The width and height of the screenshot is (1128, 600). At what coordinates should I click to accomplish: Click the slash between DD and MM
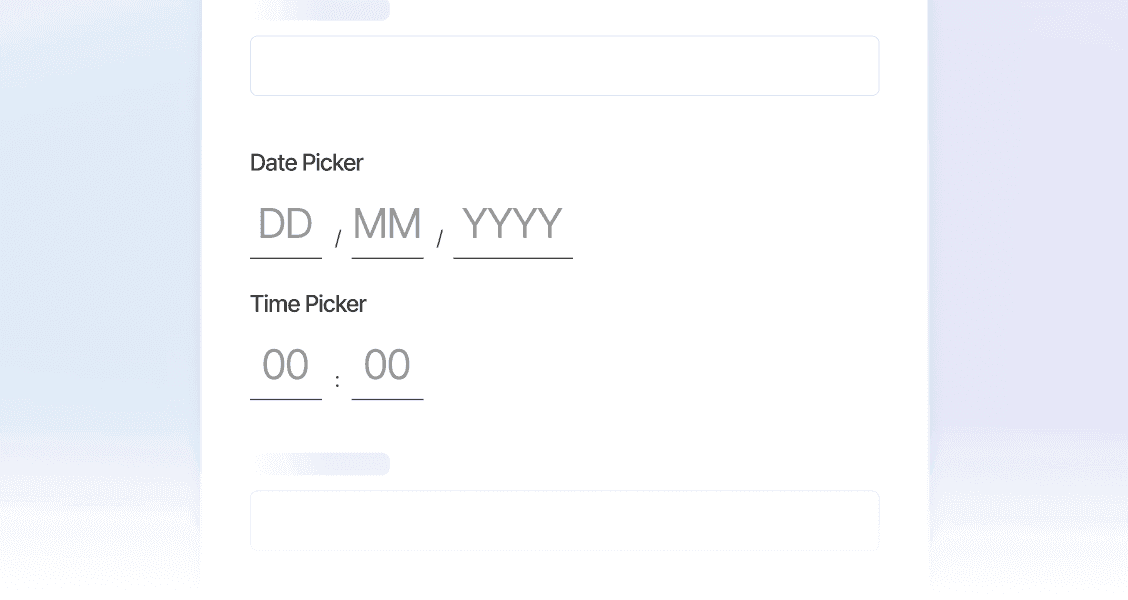click(x=338, y=239)
